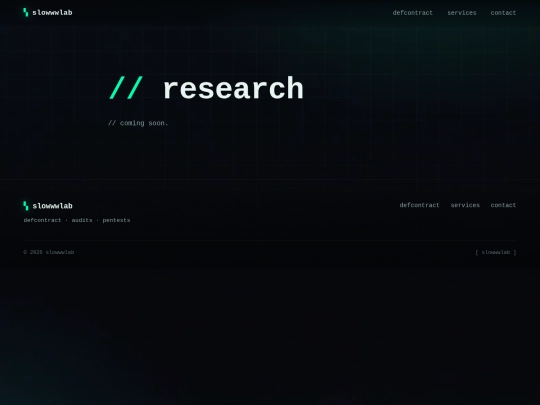
Task: Click the "defcontract · audits · pentests" tagline
Action: [77, 220]
